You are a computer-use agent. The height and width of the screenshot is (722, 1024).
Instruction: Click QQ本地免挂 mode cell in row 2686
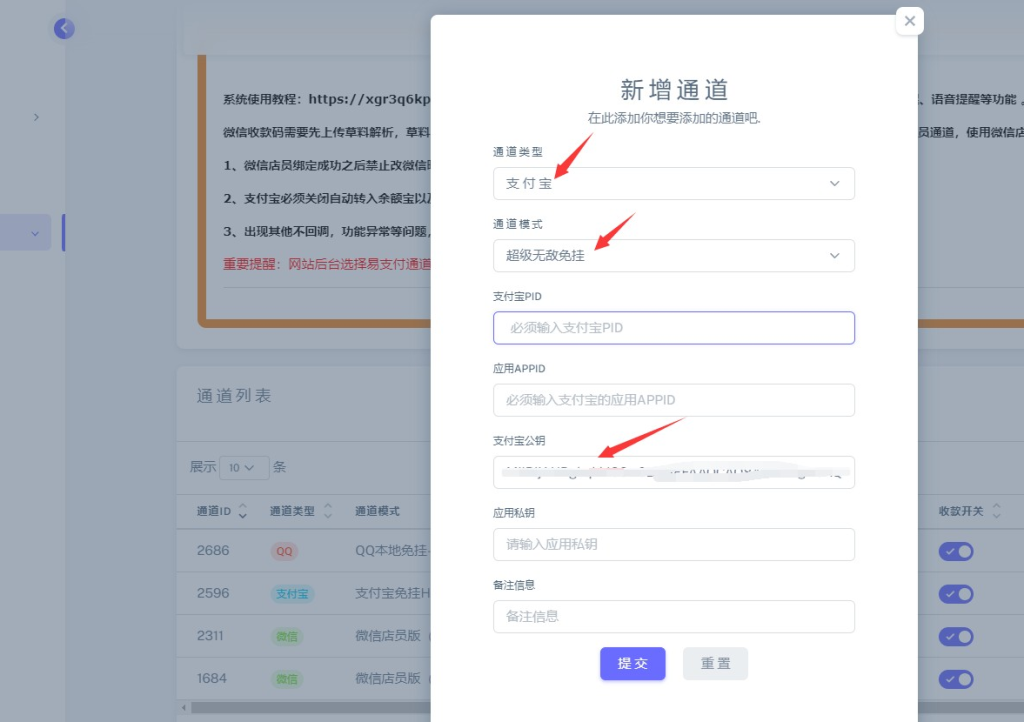tap(392, 550)
